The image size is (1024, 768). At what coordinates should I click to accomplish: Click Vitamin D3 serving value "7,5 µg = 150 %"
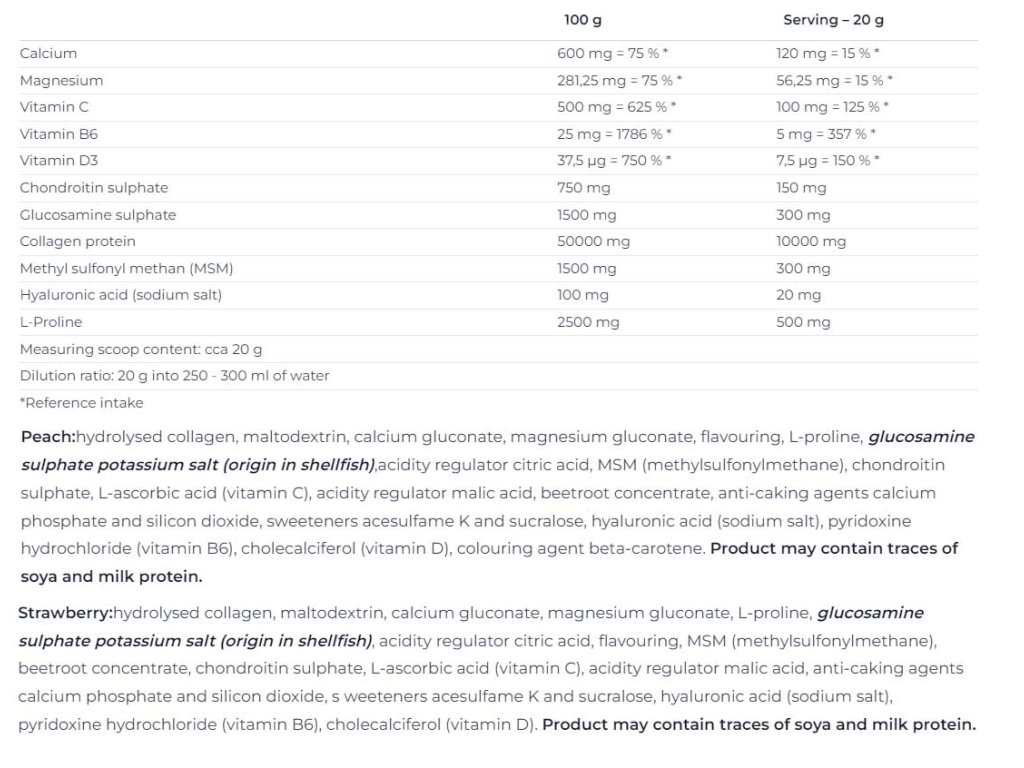[x=827, y=161]
